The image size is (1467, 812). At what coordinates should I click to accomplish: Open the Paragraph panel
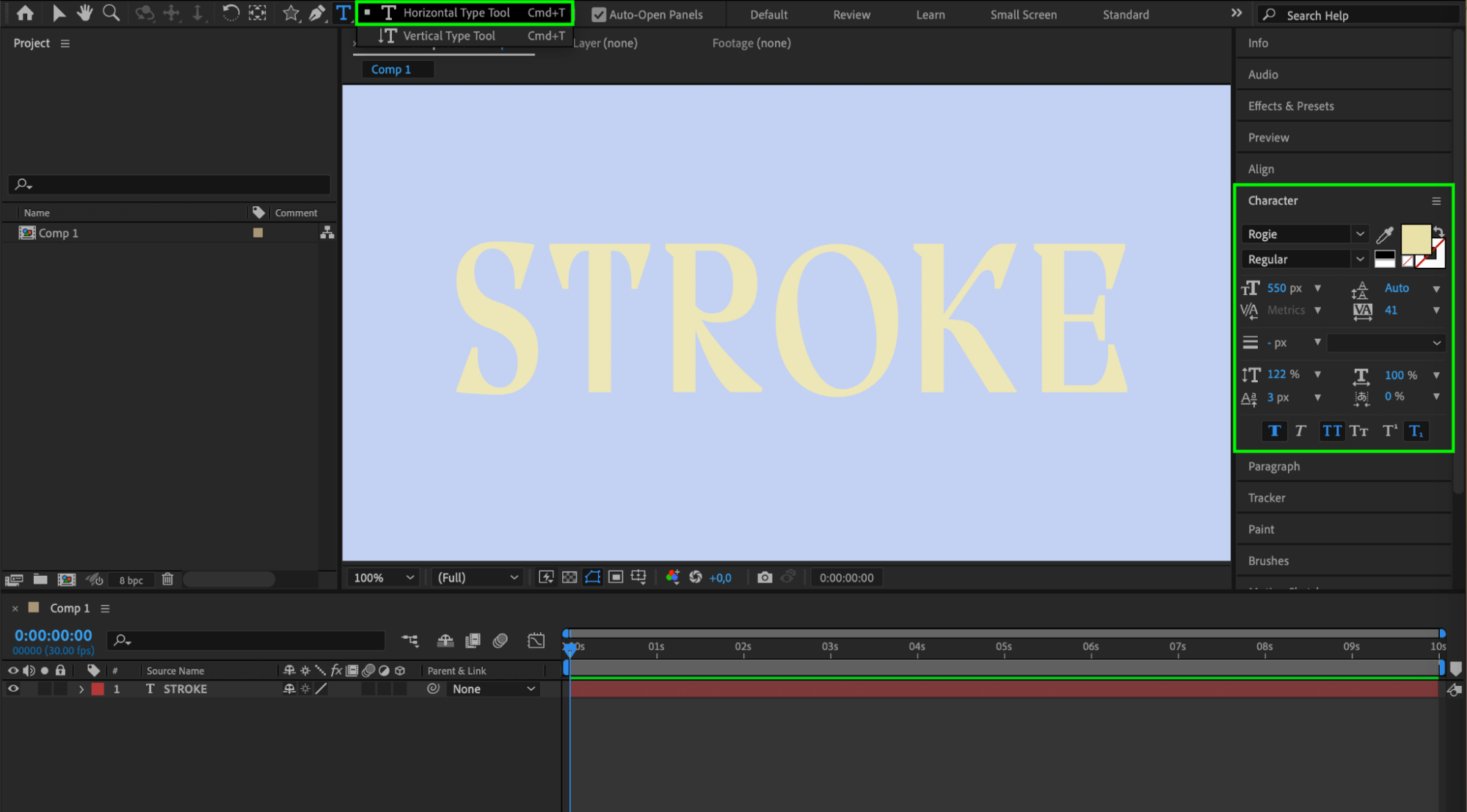[1273, 467]
